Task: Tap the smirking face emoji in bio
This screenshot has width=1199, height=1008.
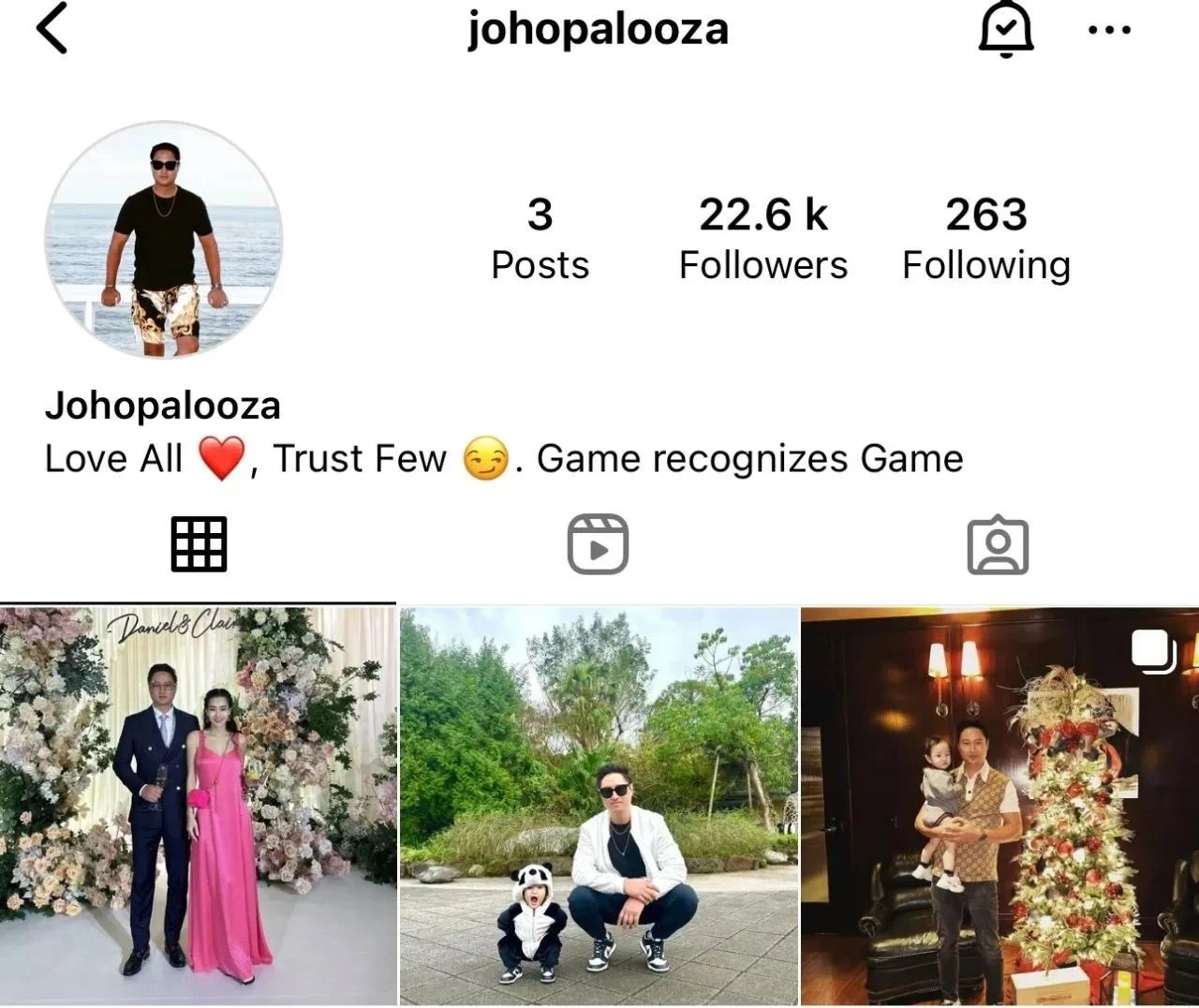Action: (x=486, y=459)
